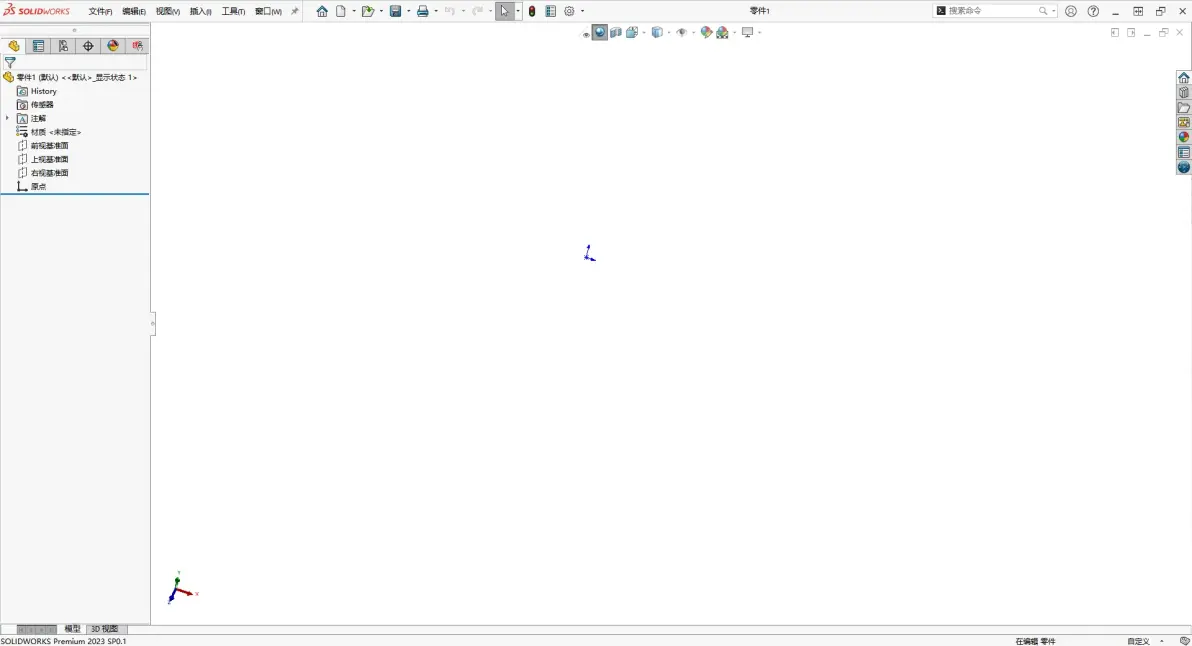Open the ConfigurationManager panel tab
This screenshot has height=646, width=1192.
[63, 46]
